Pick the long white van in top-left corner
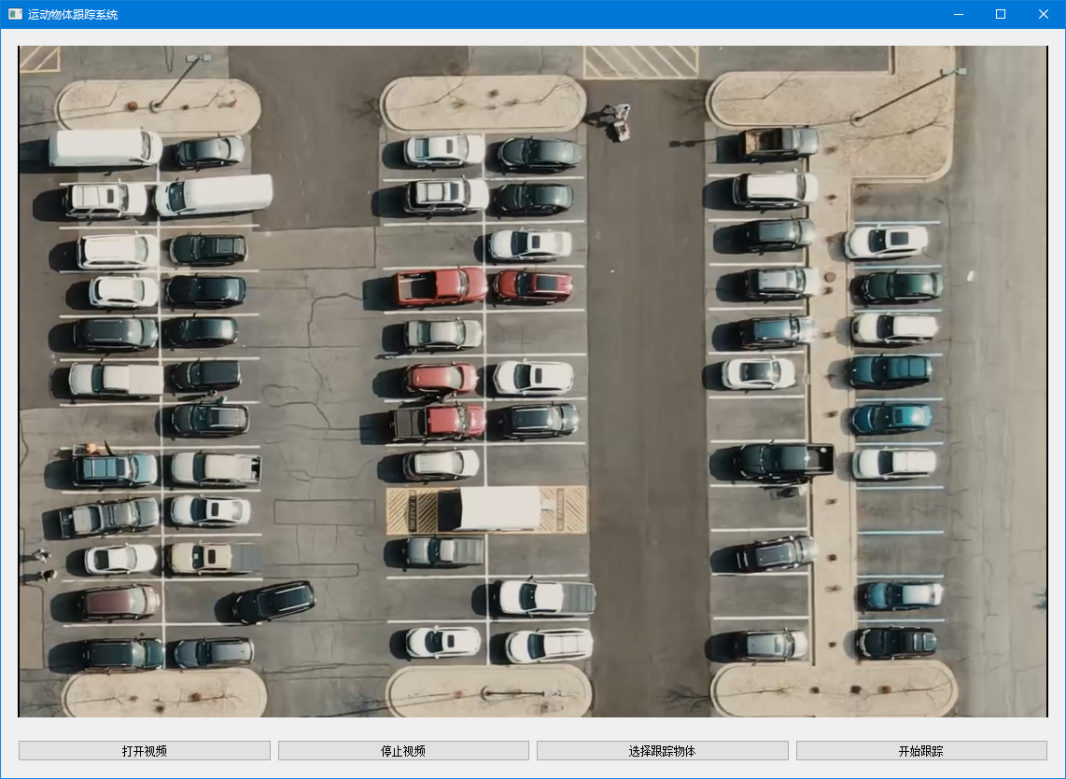Screen dimensions: 1066x779 pos(104,148)
